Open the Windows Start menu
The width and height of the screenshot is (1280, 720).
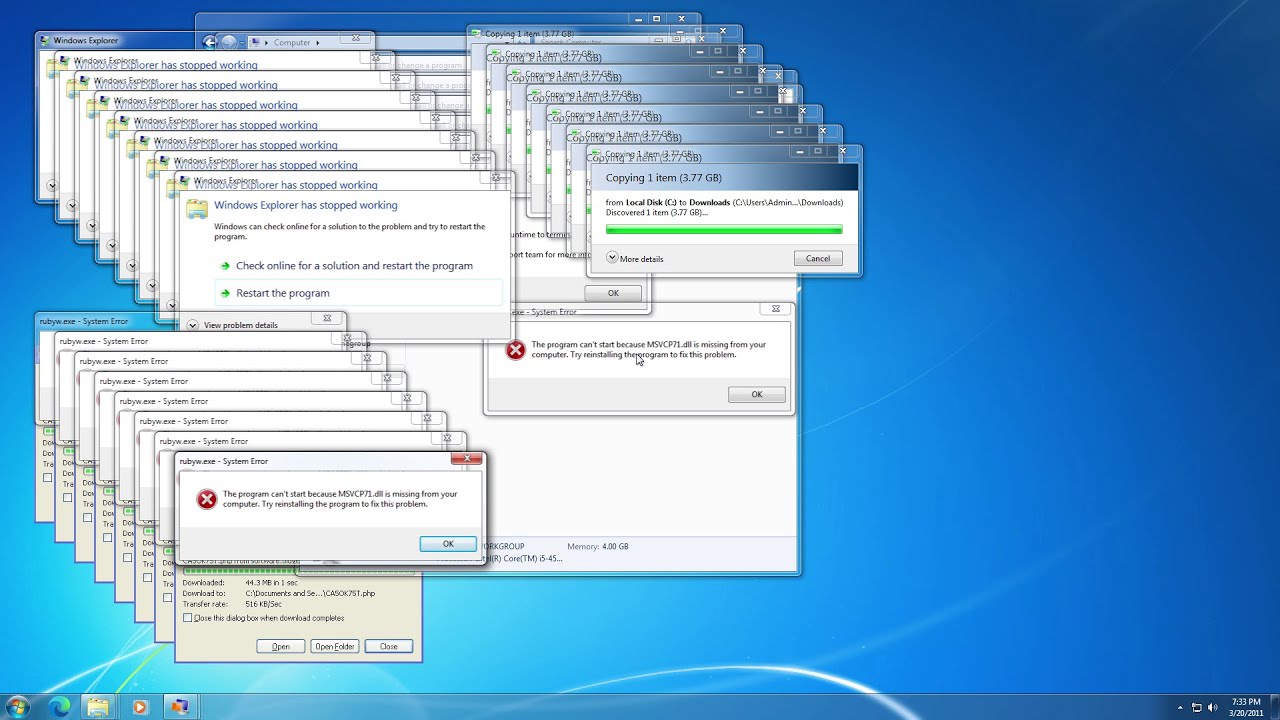[18, 707]
